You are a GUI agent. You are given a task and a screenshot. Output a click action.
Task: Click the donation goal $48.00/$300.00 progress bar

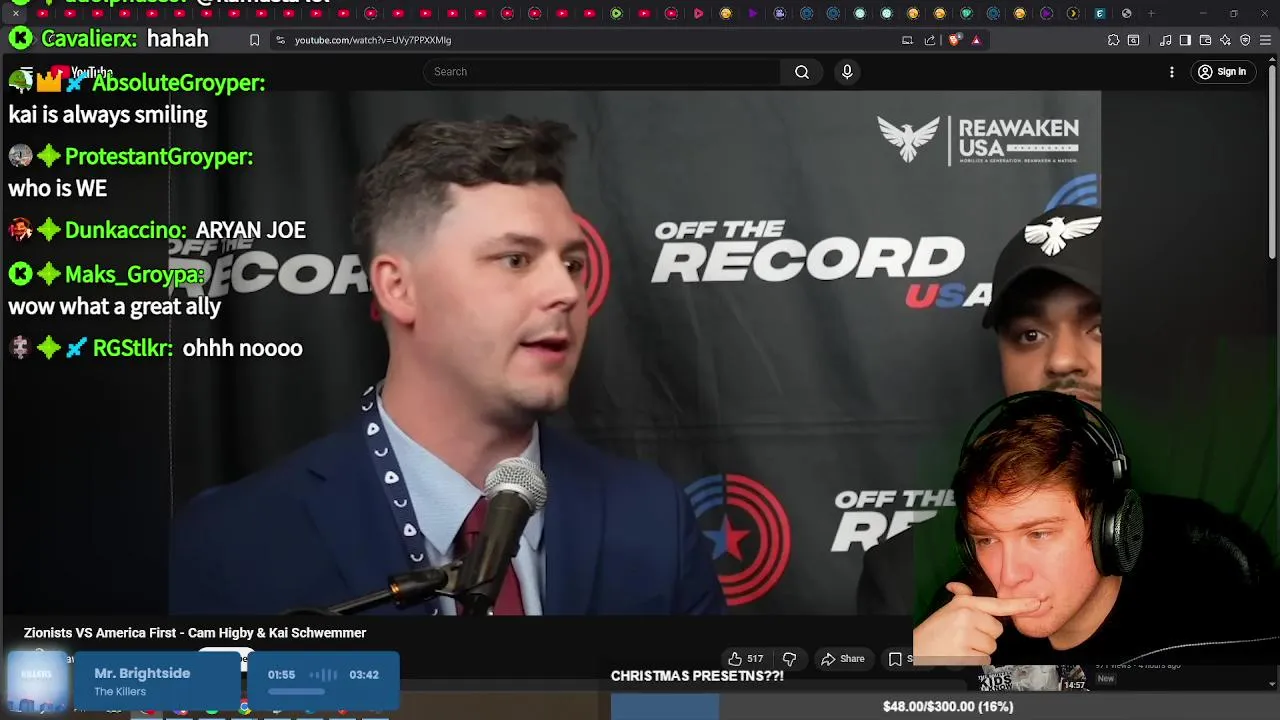point(947,706)
